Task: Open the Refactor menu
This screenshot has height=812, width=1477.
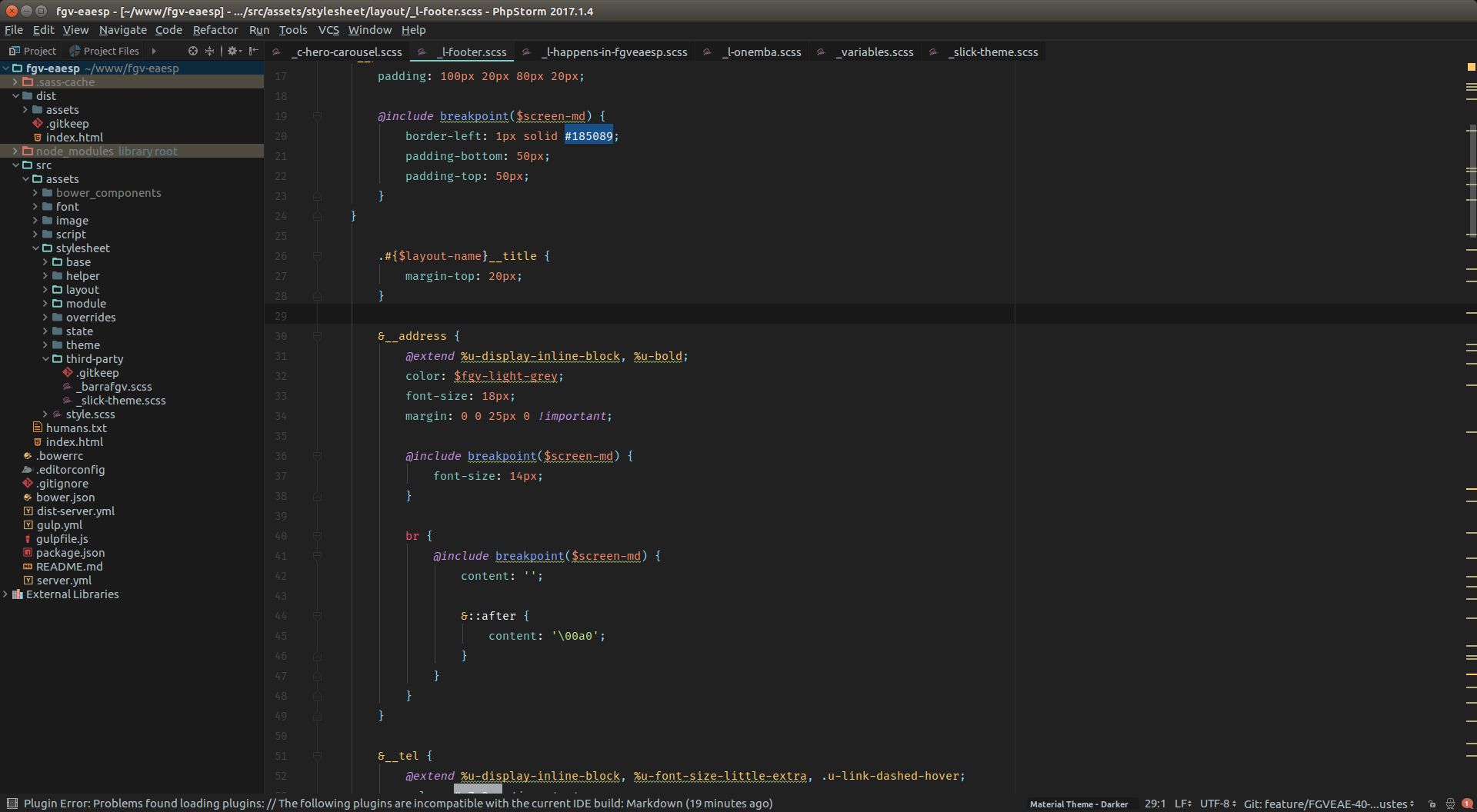Action: (x=215, y=30)
